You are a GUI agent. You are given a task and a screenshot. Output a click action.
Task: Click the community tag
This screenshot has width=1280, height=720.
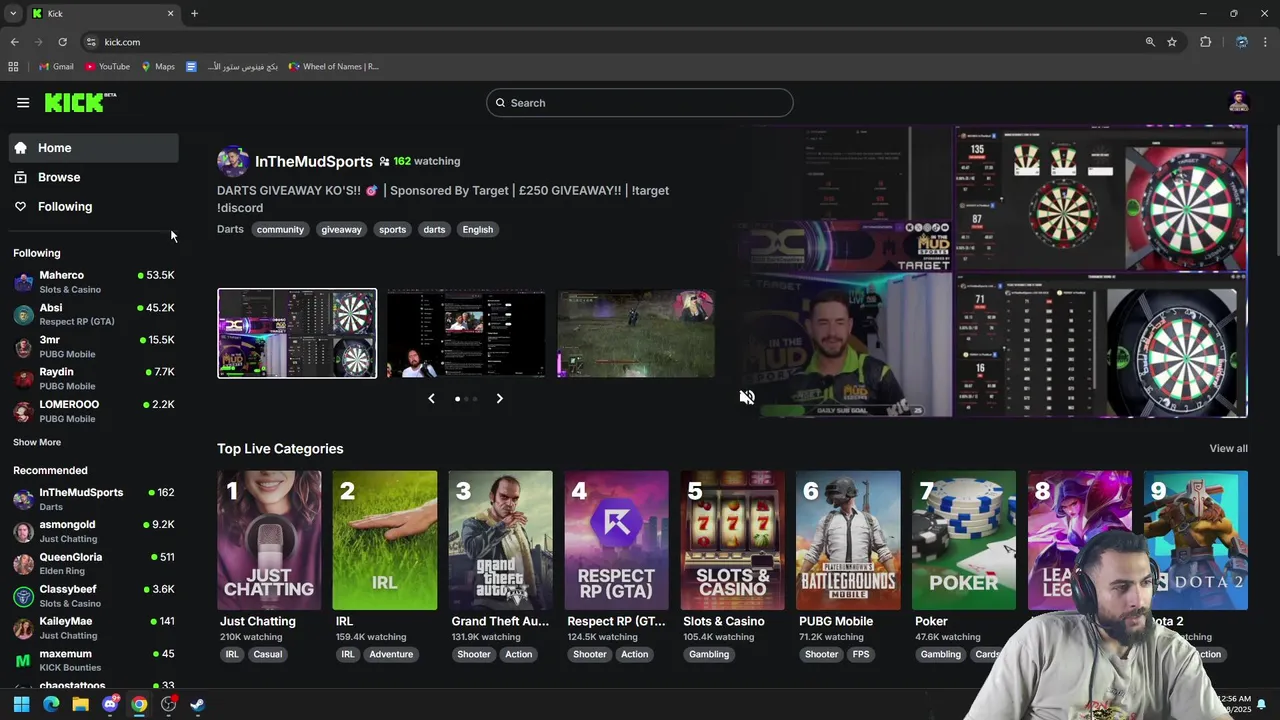point(280,229)
